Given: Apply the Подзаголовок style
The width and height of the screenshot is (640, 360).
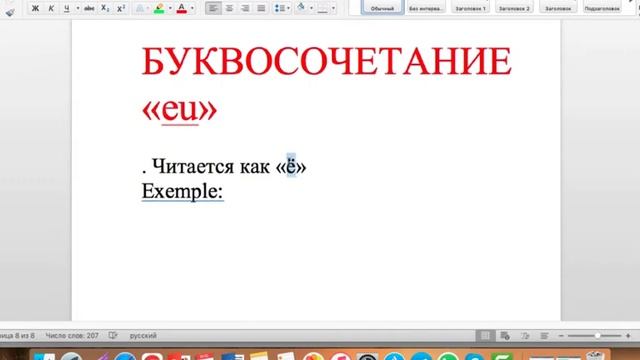Looking at the screenshot, I should [602, 7].
